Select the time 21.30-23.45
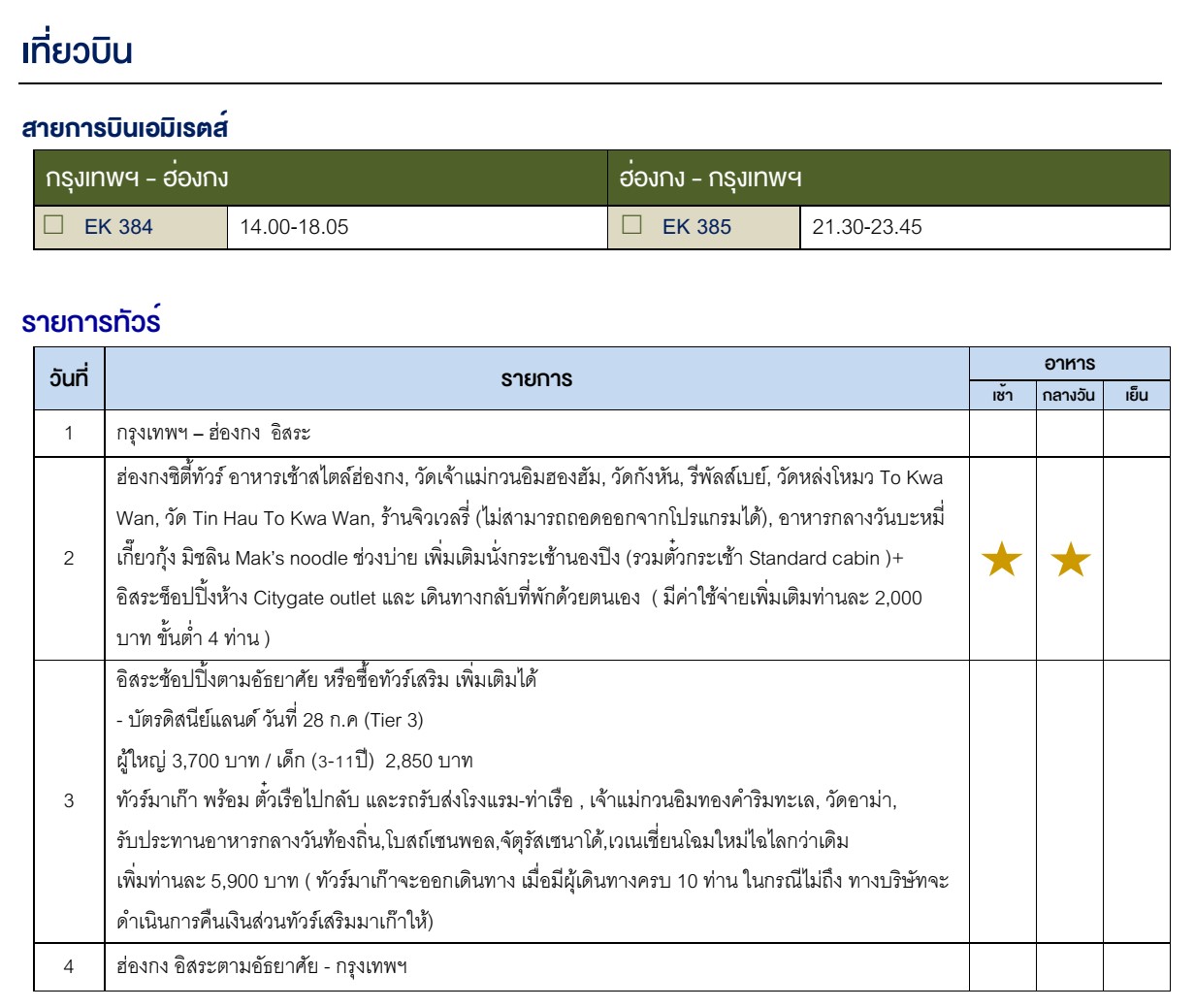Viewport: 1195px width, 1008px height. [x=867, y=227]
